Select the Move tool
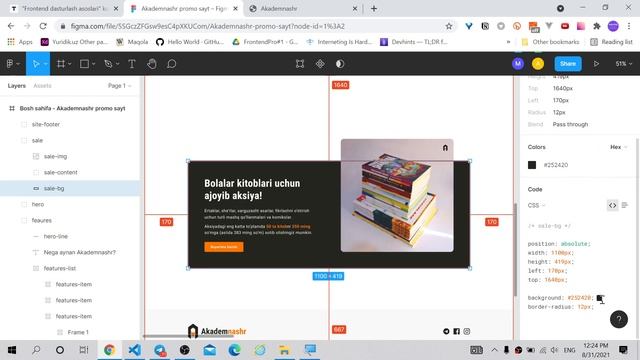Viewport: 640px width, 360px height. 36,64
